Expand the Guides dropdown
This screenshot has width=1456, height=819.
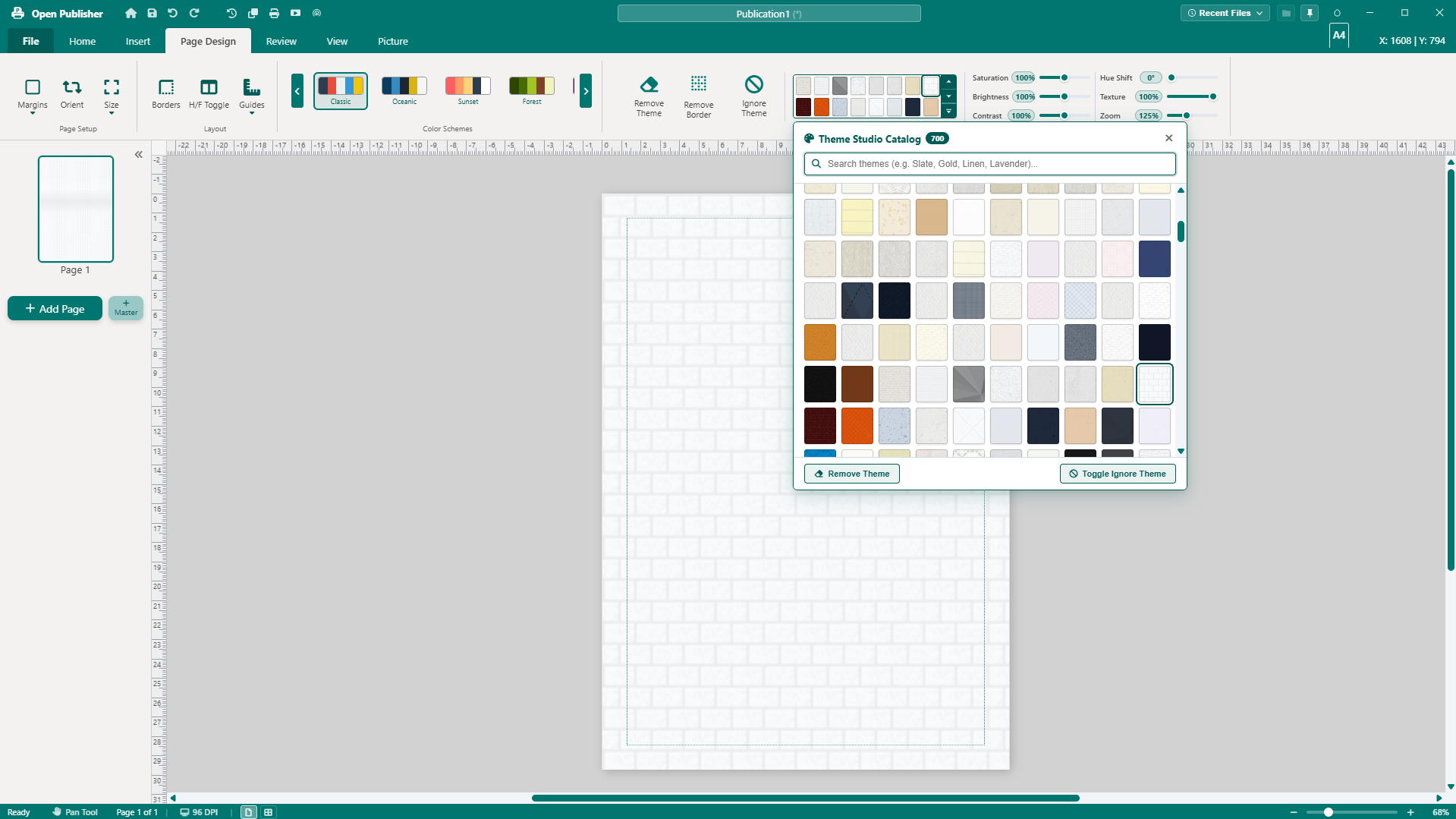[252, 96]
